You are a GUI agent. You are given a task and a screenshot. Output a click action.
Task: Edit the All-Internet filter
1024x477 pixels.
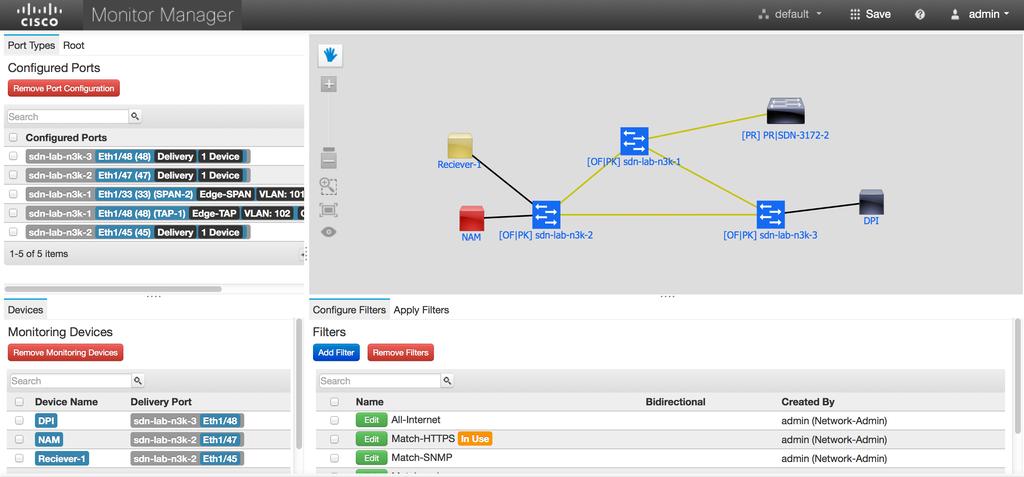point(372,420)
